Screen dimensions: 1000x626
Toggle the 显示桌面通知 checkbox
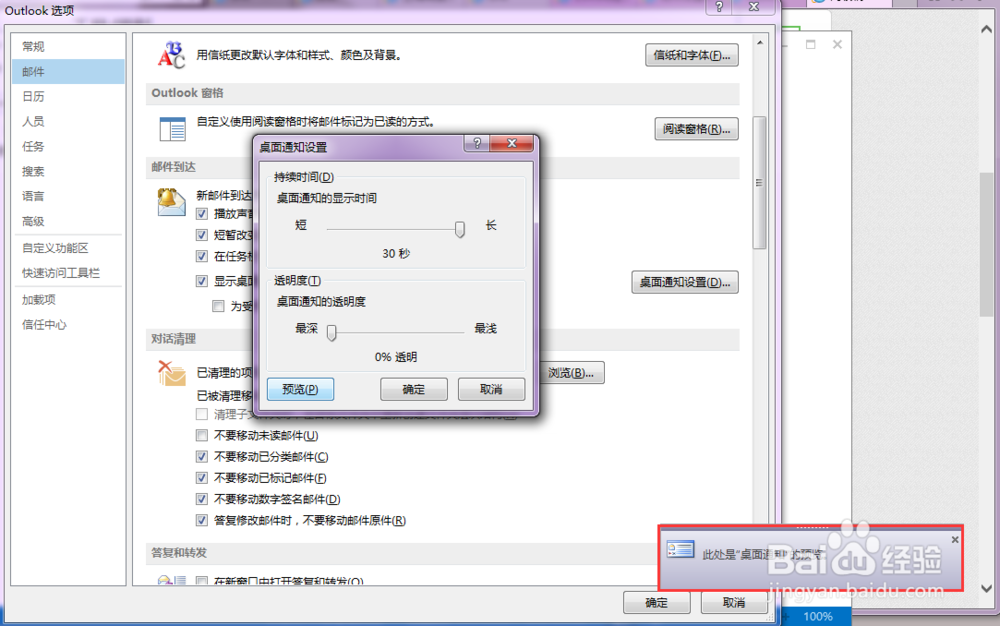point(202,281)
